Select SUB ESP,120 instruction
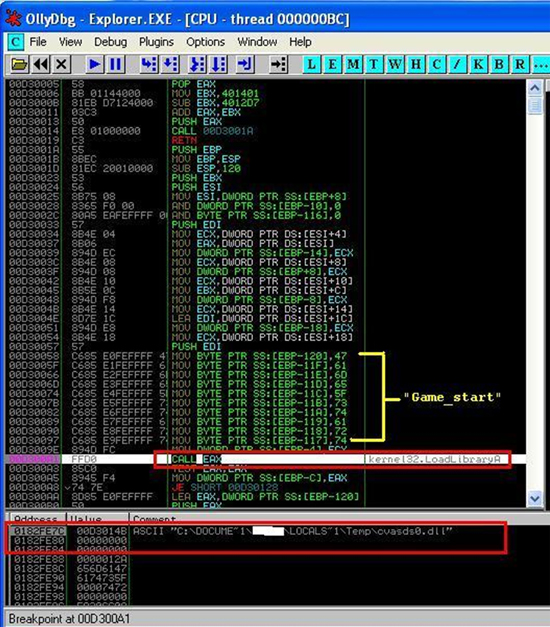 coord(265,168)
